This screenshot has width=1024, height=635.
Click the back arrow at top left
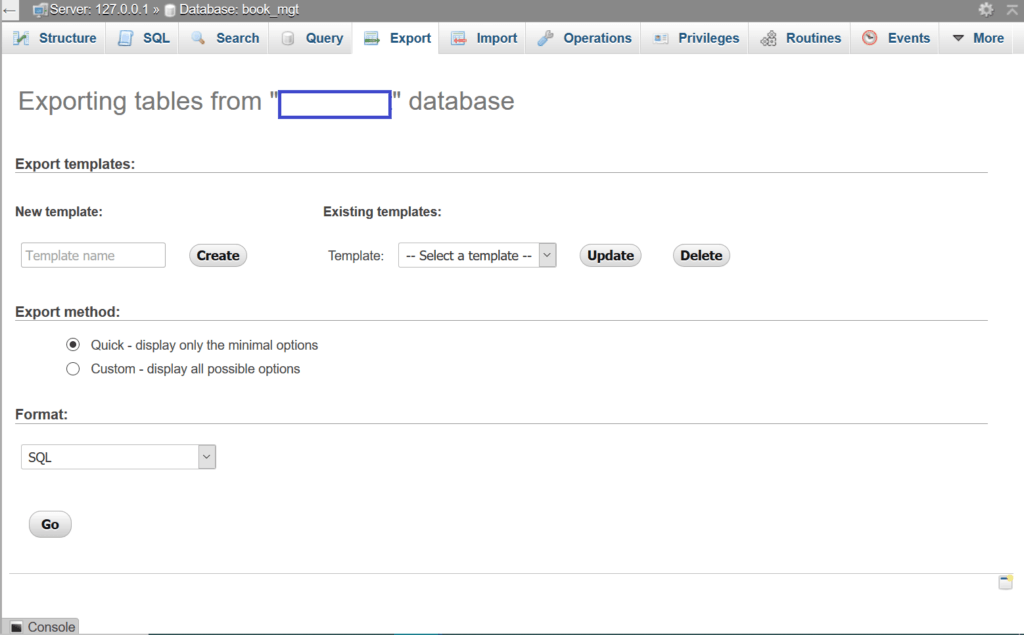click(x=8, y=8)
